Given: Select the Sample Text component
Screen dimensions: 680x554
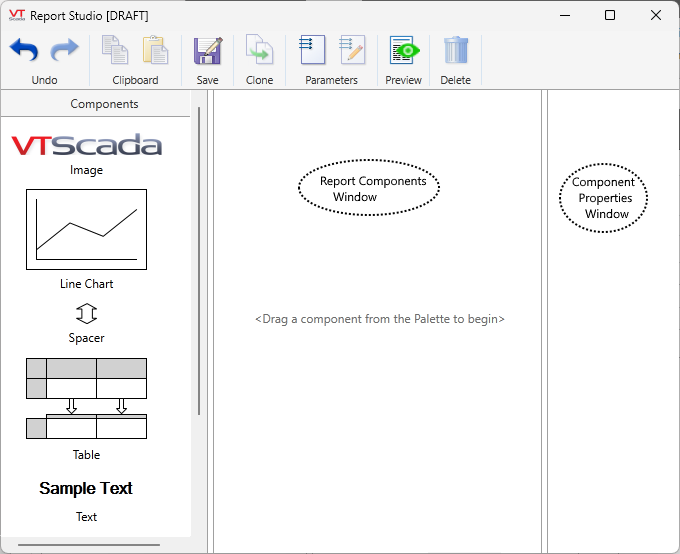Looking at the screenshot, I should click(x=86, y=488).
